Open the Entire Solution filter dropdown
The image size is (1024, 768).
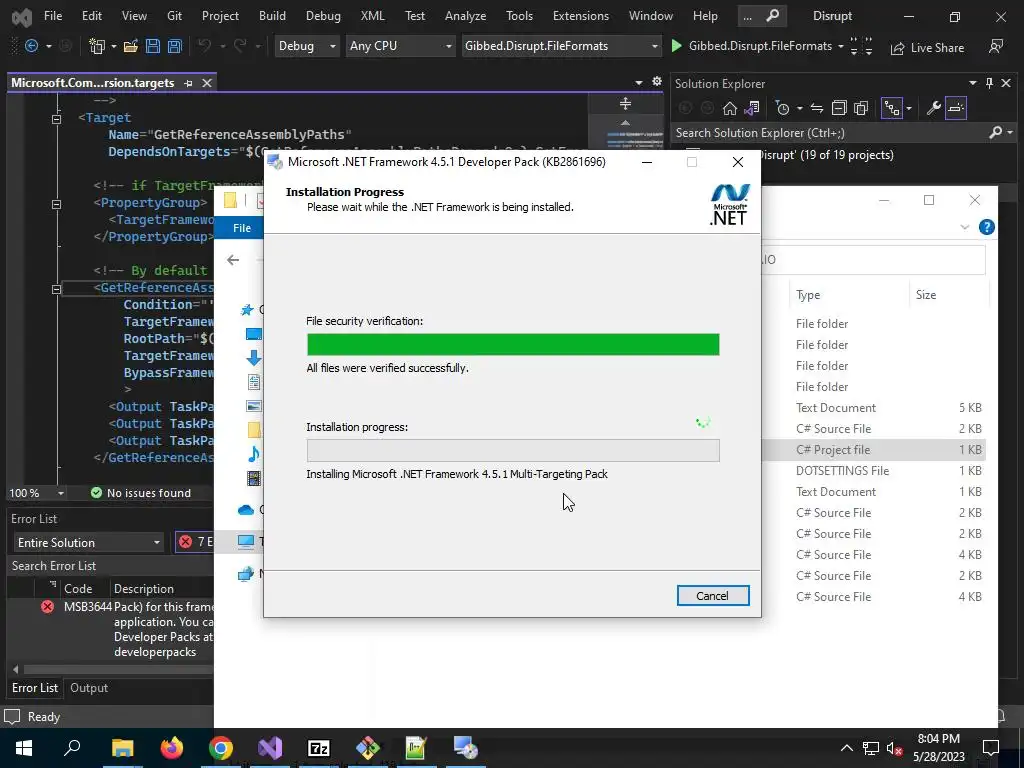click(x=88, y=543)
